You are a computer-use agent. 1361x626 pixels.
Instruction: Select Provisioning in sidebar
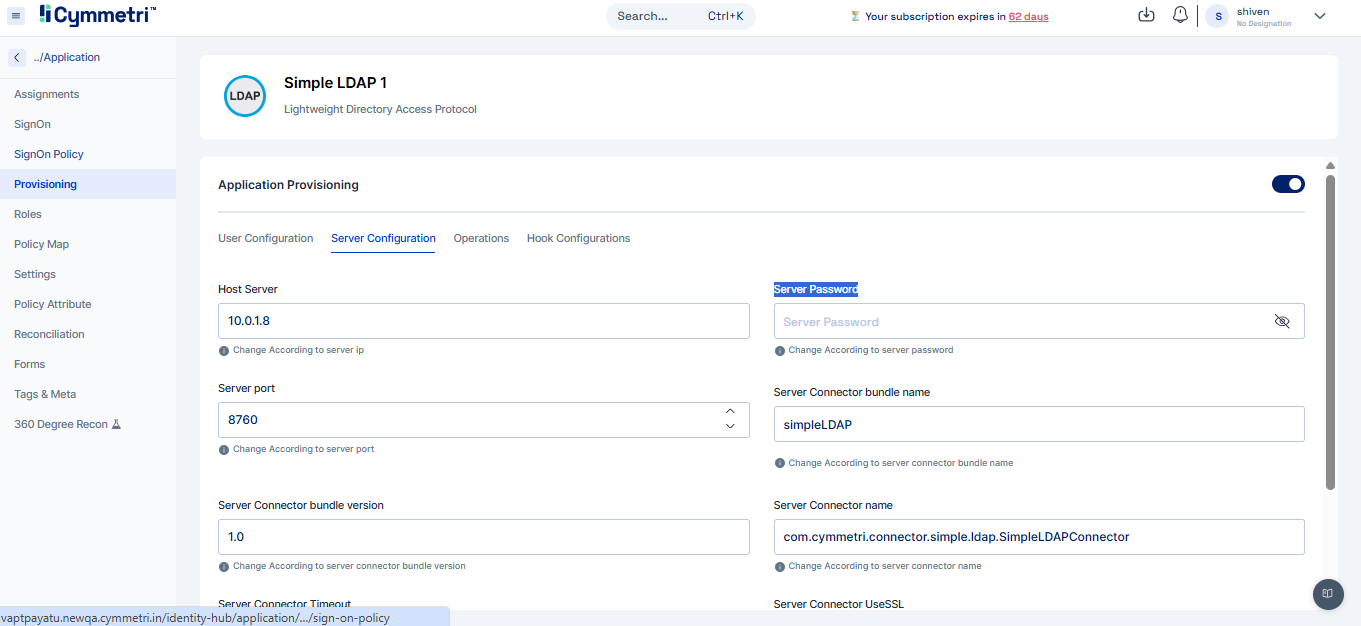pyautogui.click(x=87, y=184)
